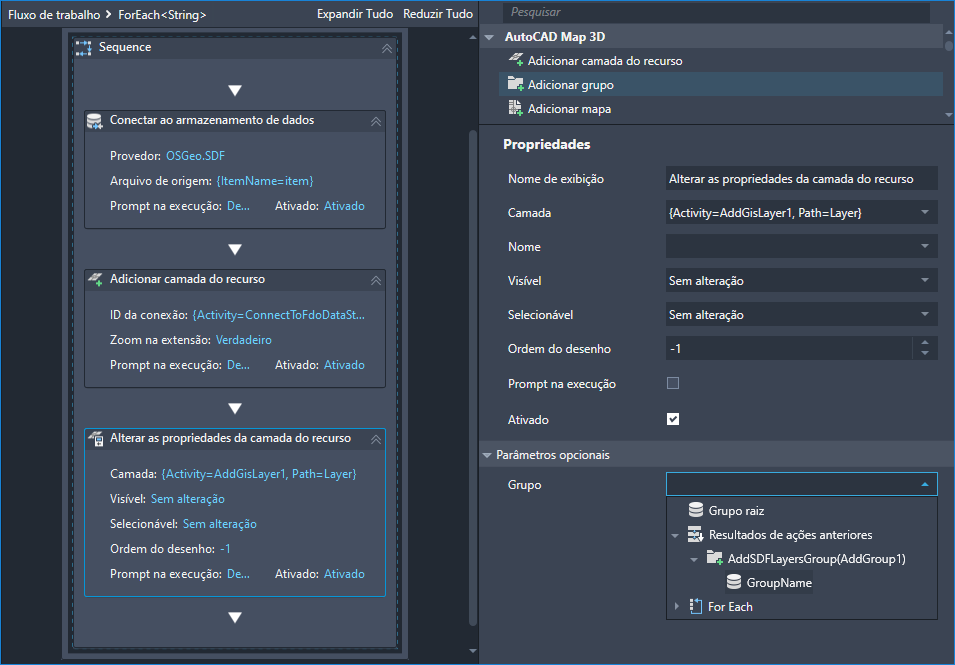Click the Sequence activity icon
Screen dimensions: 955x665
[x=83, y=48]
